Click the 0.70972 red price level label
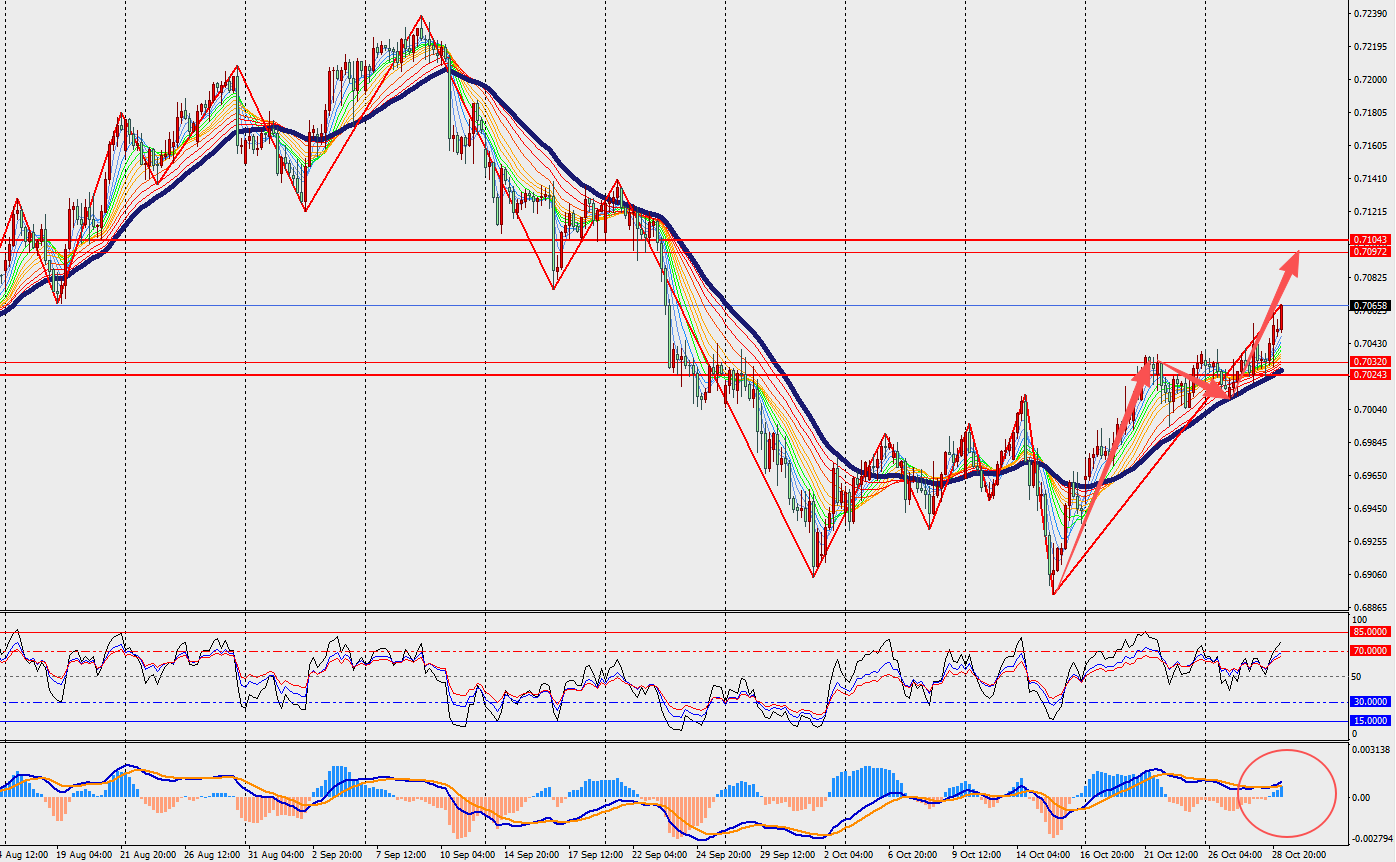Image resolution: width=1396 pixels, height=862 pixels. coord(1369,252)
